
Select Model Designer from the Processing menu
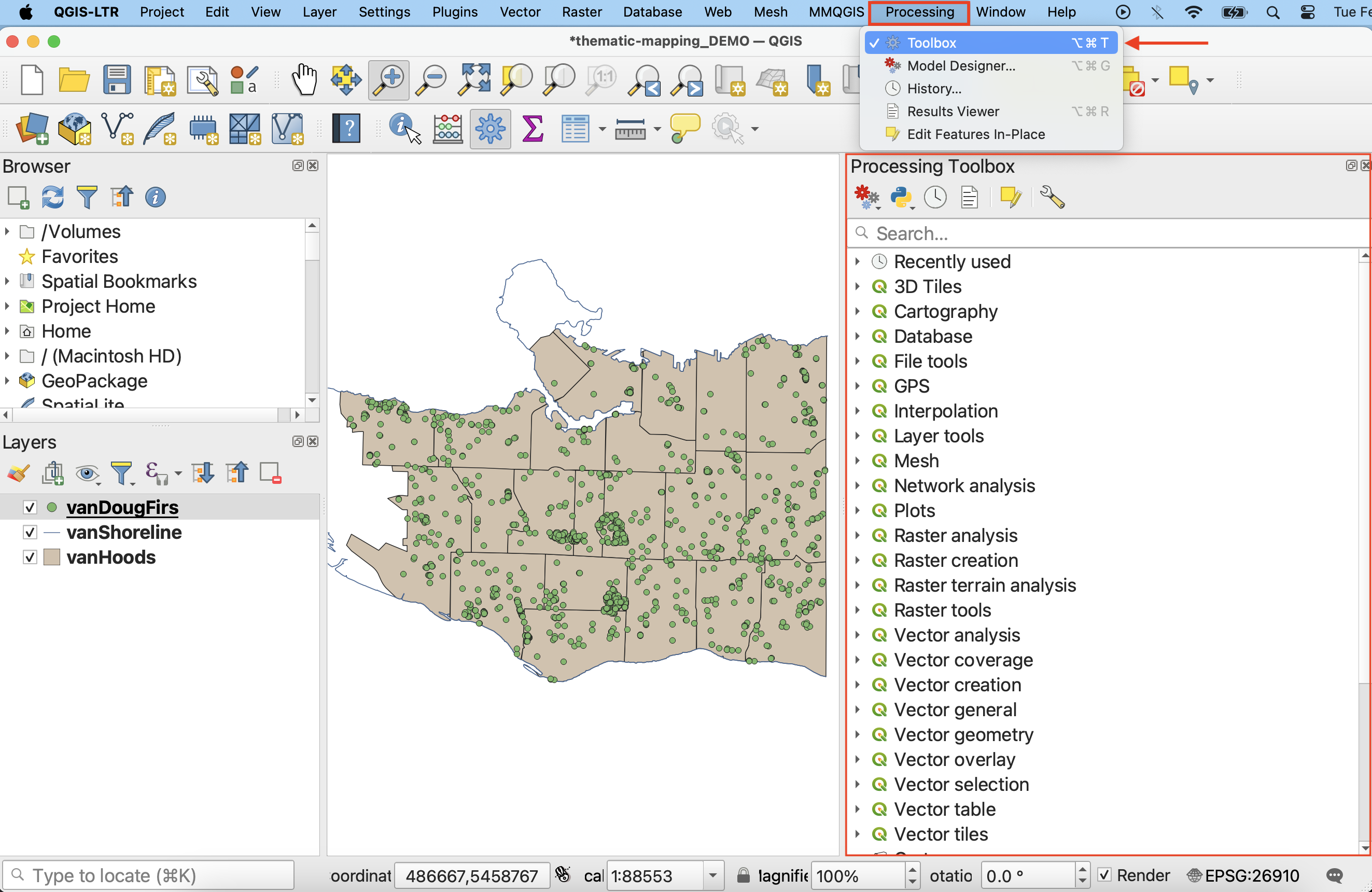tap(960, 66)
